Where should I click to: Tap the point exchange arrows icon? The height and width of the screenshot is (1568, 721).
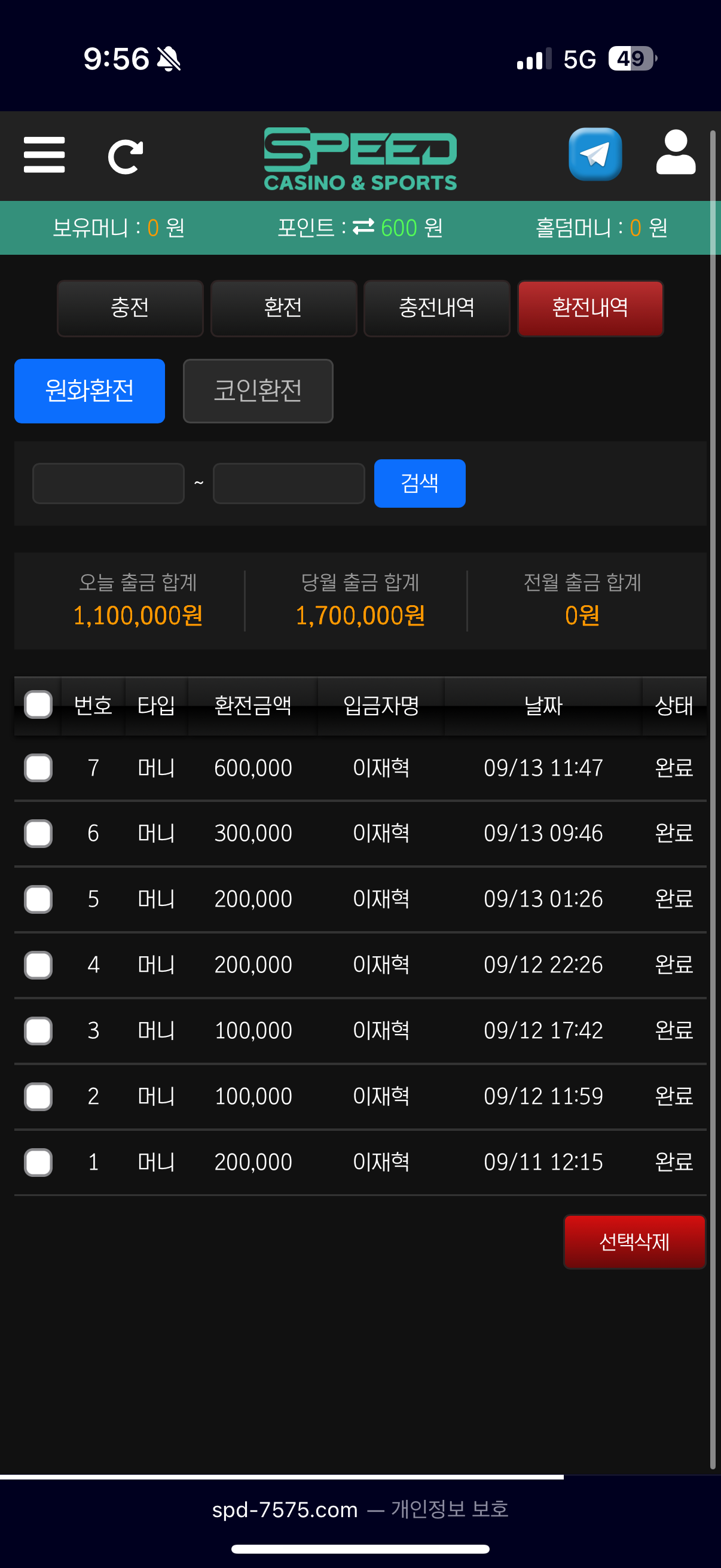coord(363,227)
